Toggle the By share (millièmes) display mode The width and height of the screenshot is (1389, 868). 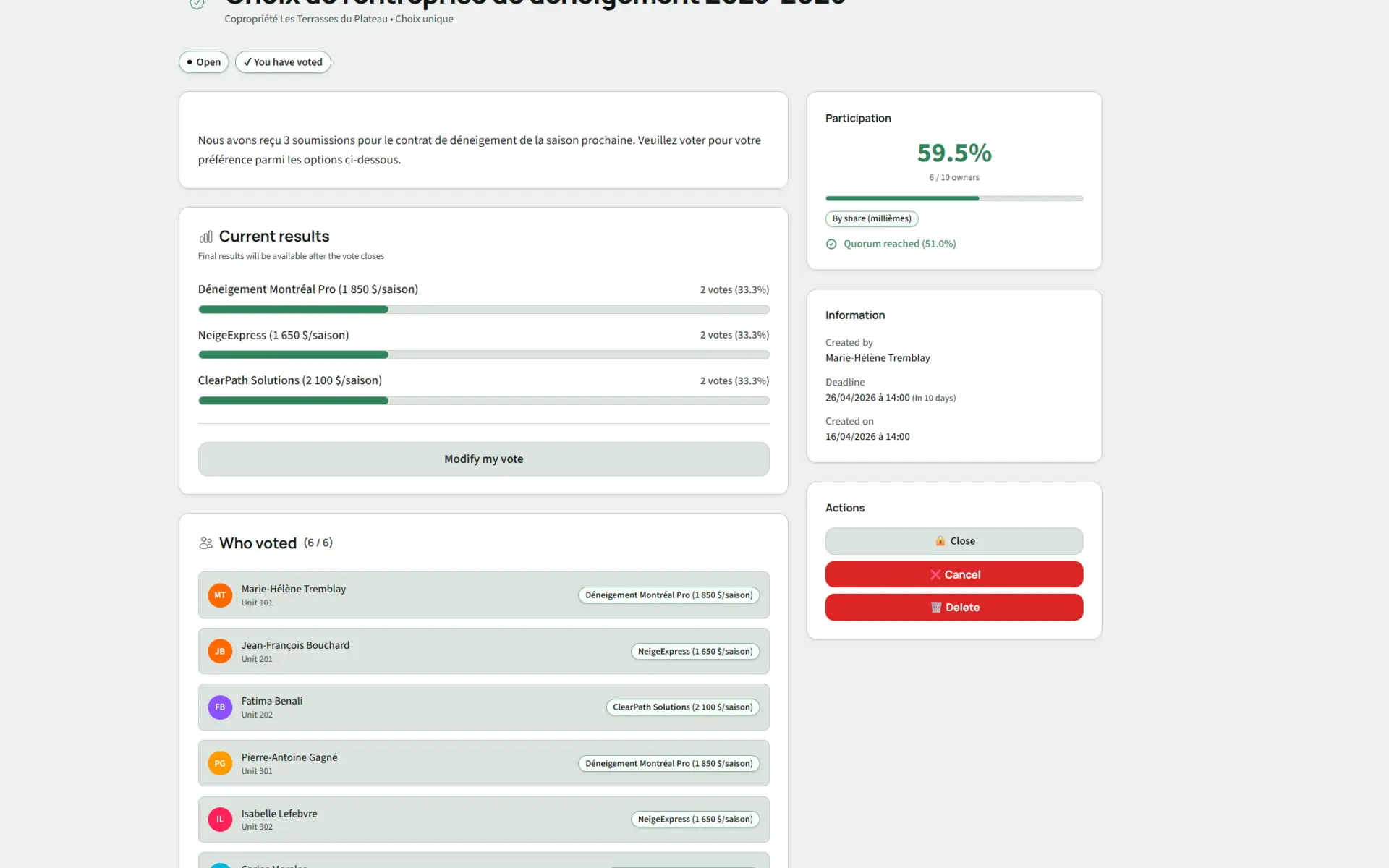[871, 218]
